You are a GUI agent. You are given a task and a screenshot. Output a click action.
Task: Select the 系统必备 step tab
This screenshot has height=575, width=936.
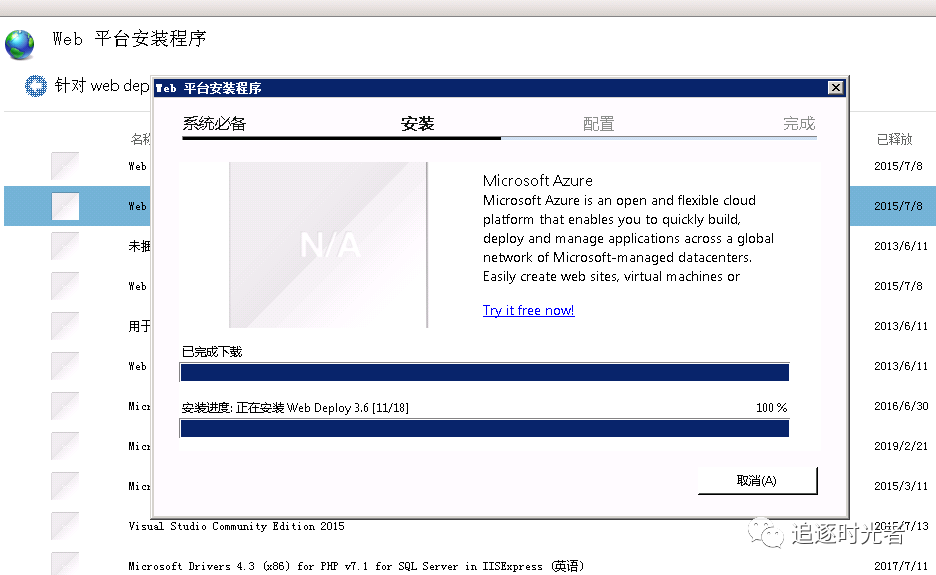coord(214,124)
